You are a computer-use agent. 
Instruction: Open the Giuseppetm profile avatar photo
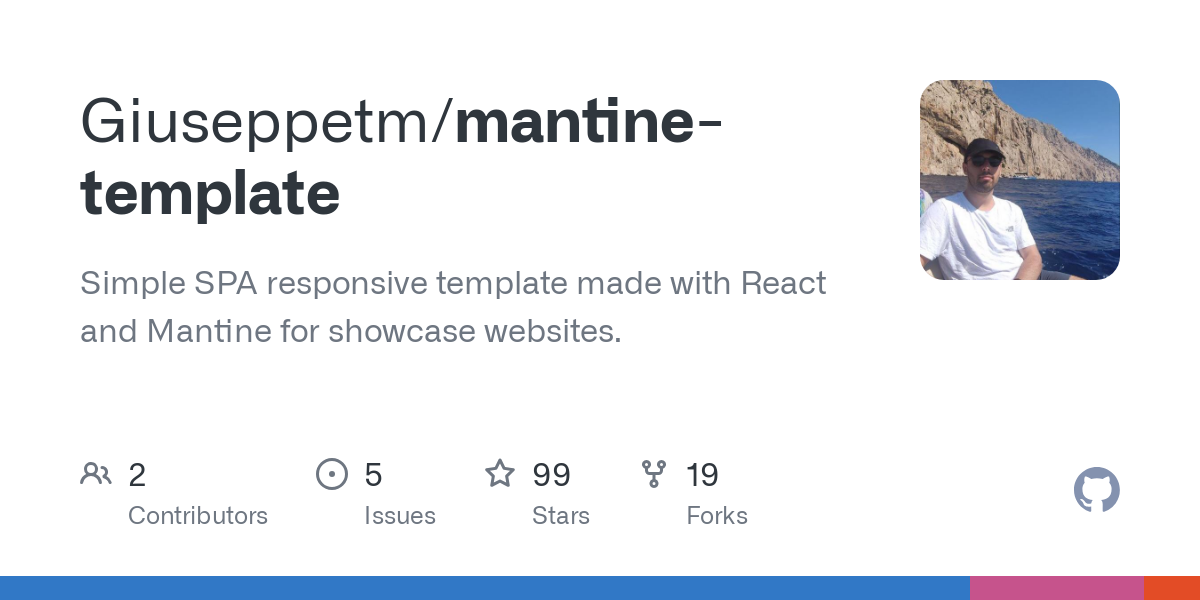tap(1019, 180)
